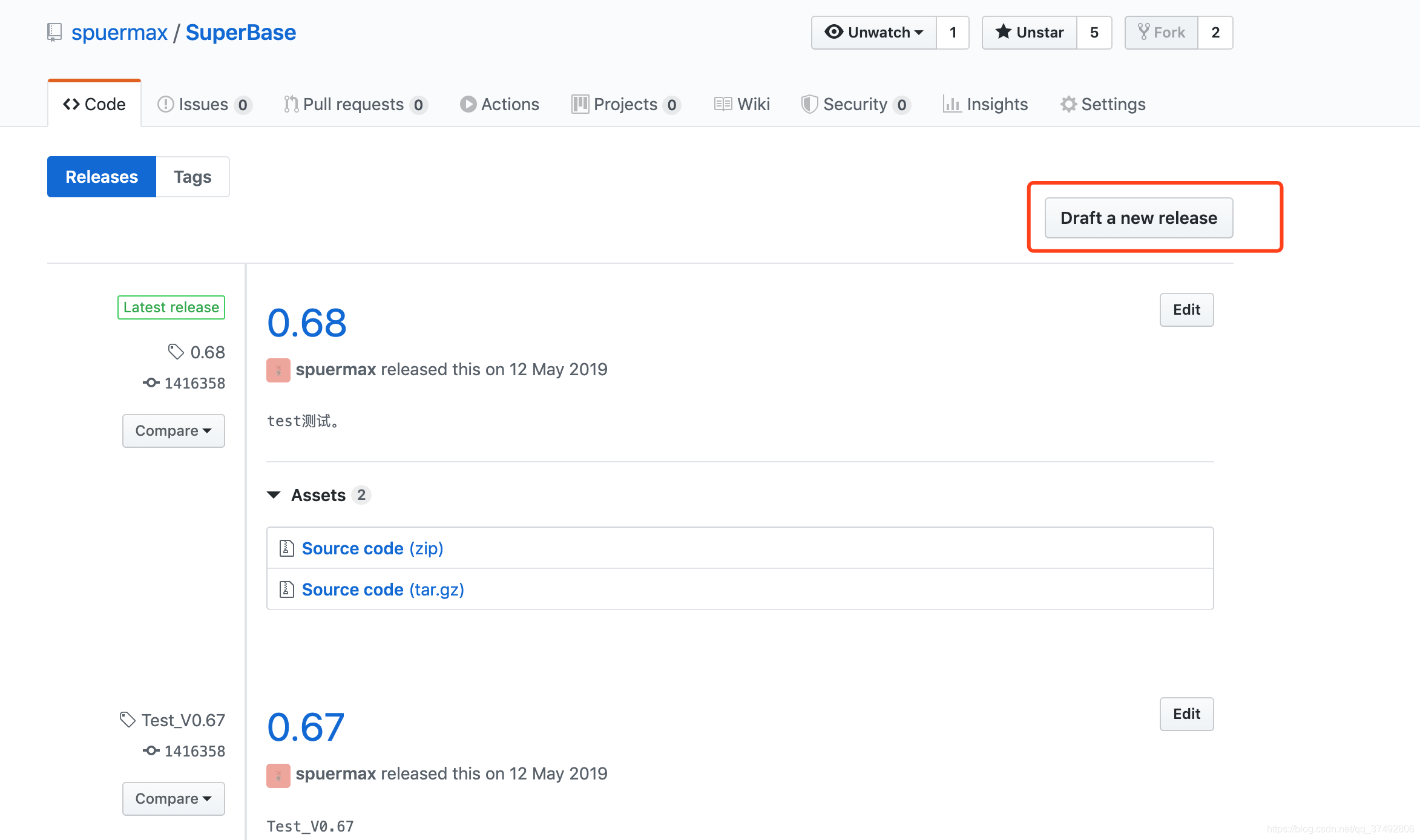Open the Compare dropdown for Test_V0.67

tap(174, 798)
